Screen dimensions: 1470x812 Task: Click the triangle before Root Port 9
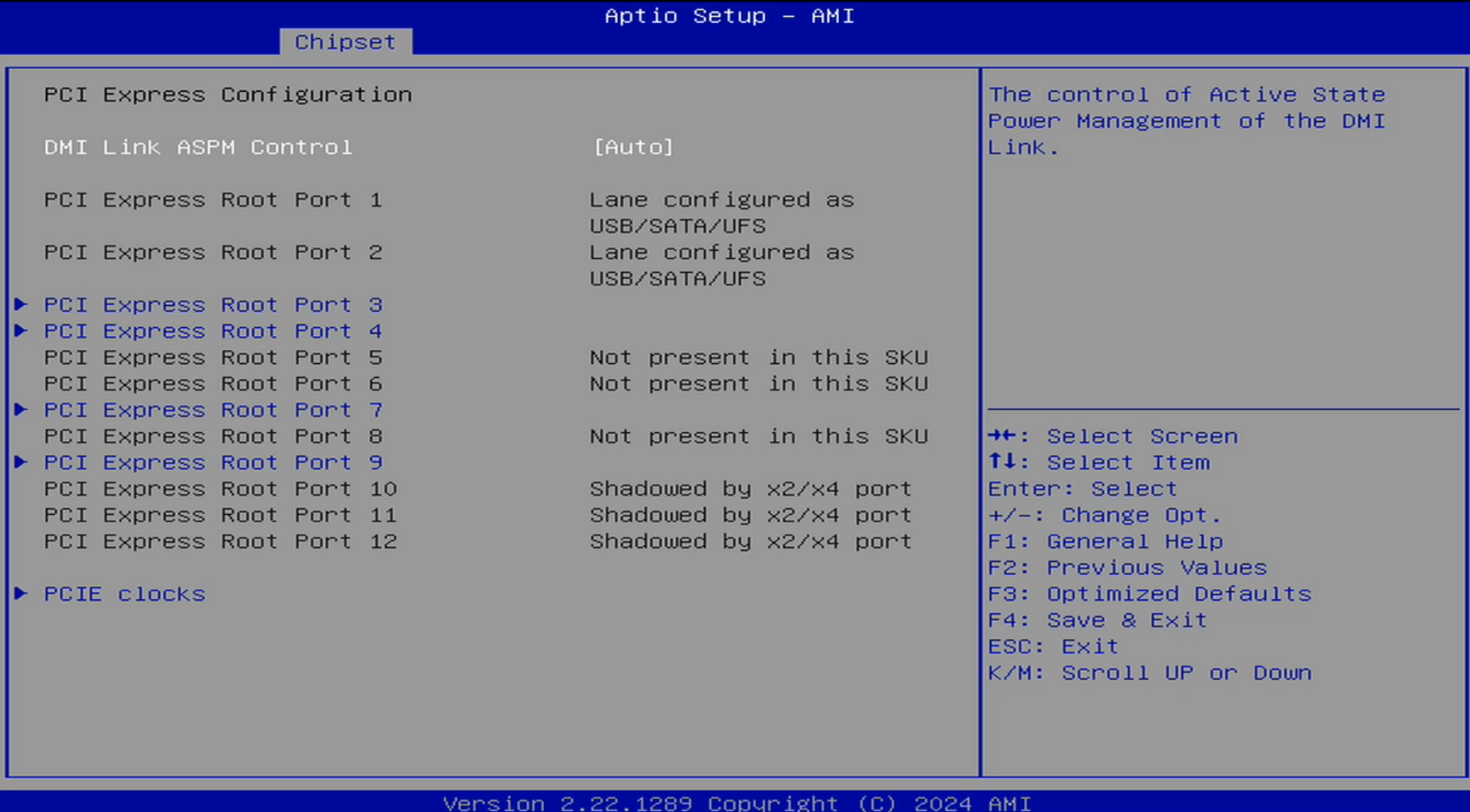coord(21,462)
